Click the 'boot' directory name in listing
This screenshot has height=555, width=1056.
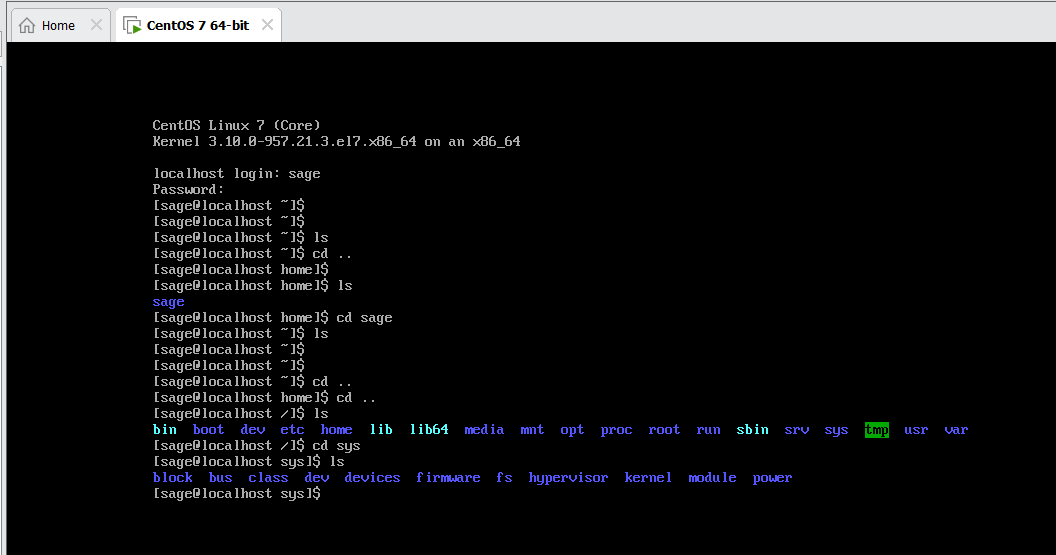pyautogui.click(x=208, y=430)
